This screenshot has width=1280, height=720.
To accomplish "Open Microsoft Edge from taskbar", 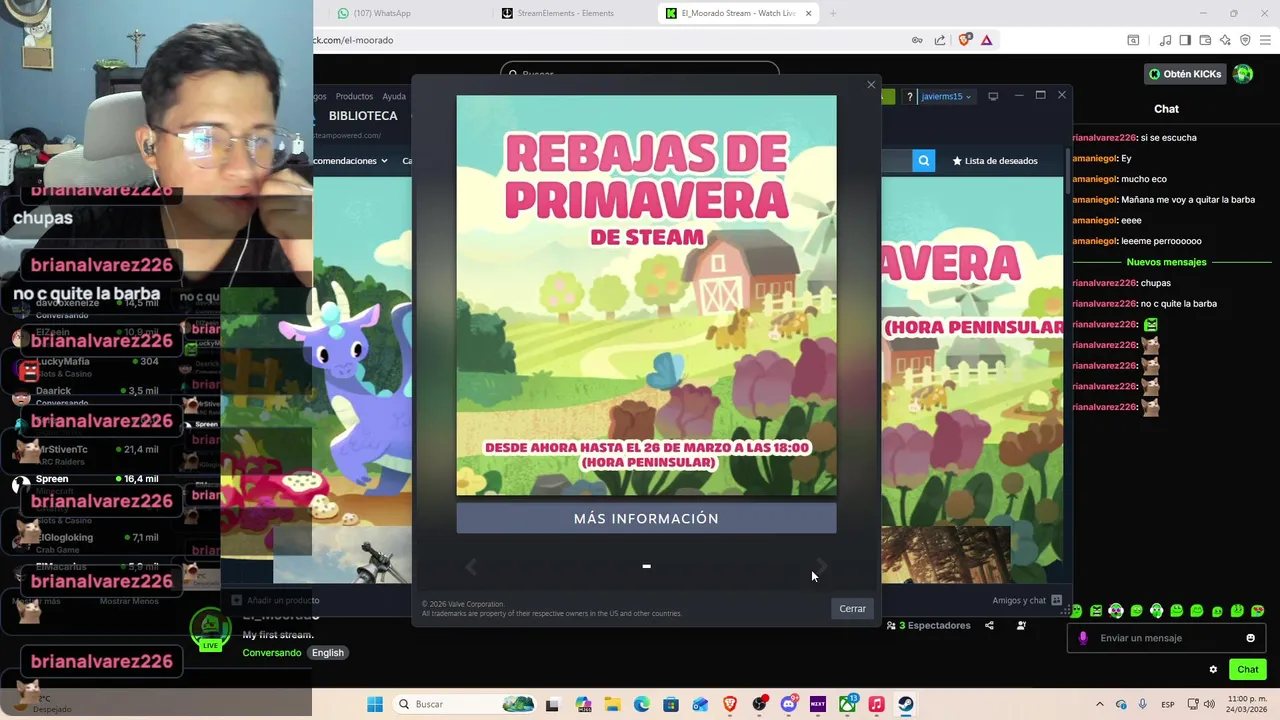I will coord(641,704).
